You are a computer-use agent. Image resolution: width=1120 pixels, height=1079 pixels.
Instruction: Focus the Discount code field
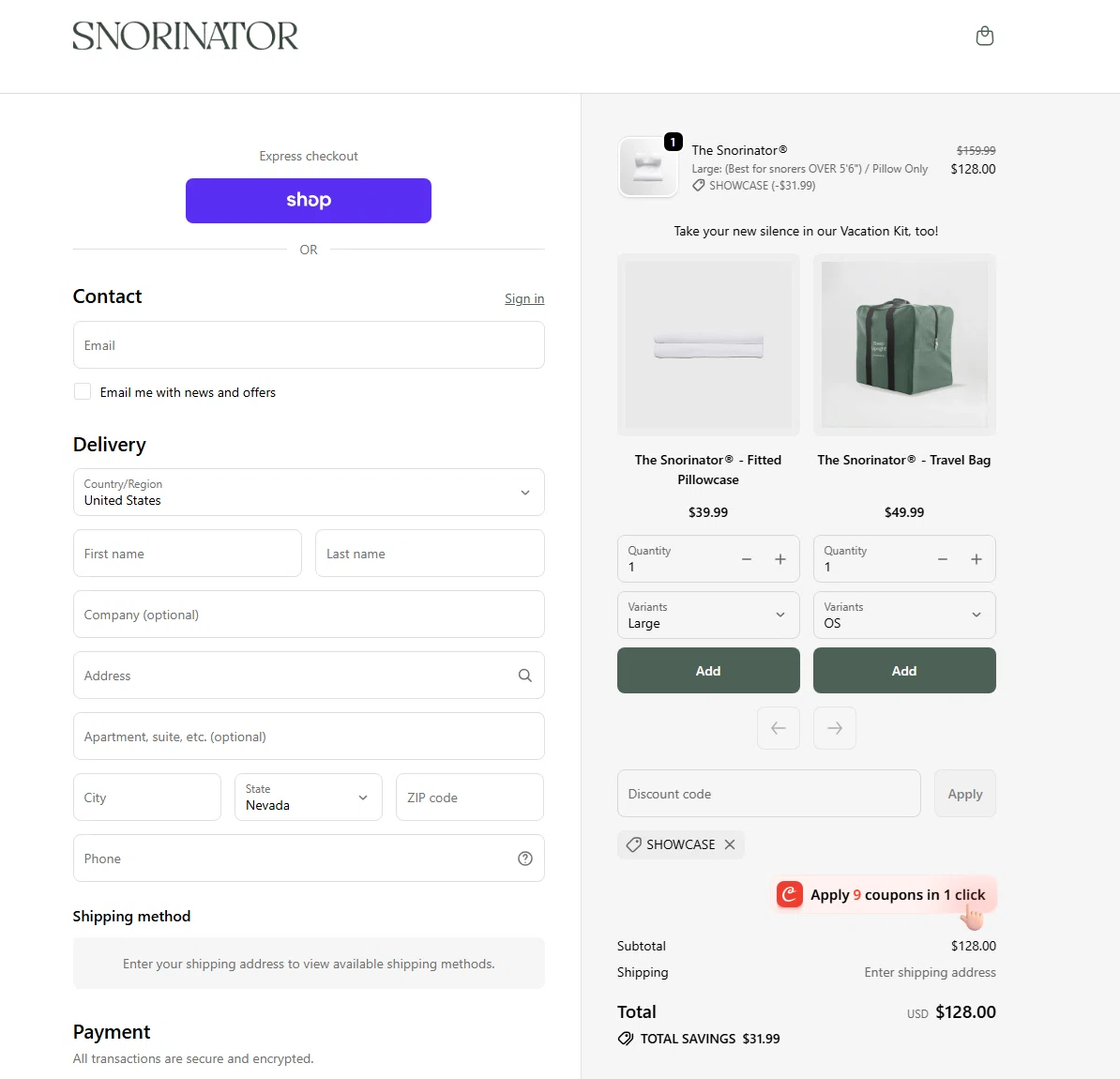[x=768, y=793]
